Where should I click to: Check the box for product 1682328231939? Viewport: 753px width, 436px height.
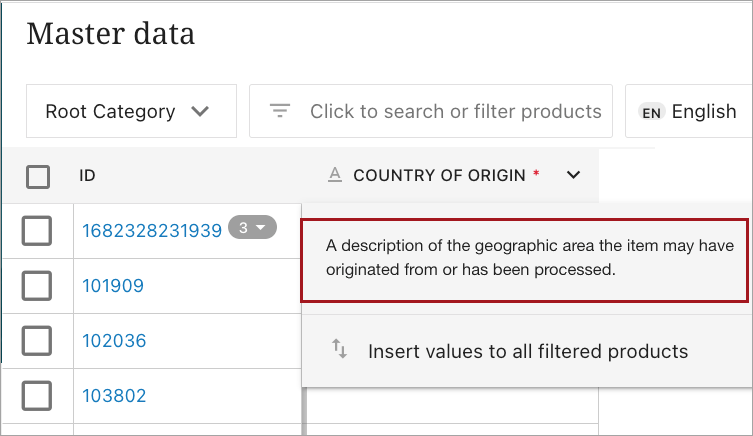(37, 231)
